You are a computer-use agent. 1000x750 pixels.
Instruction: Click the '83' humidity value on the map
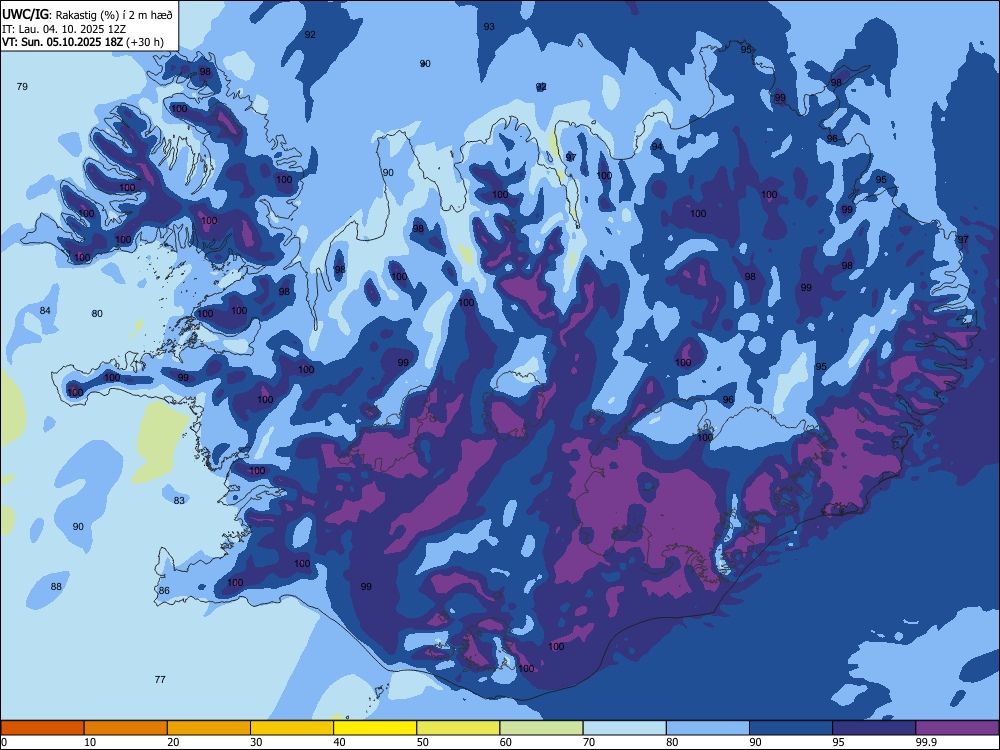tap(179, 501)
